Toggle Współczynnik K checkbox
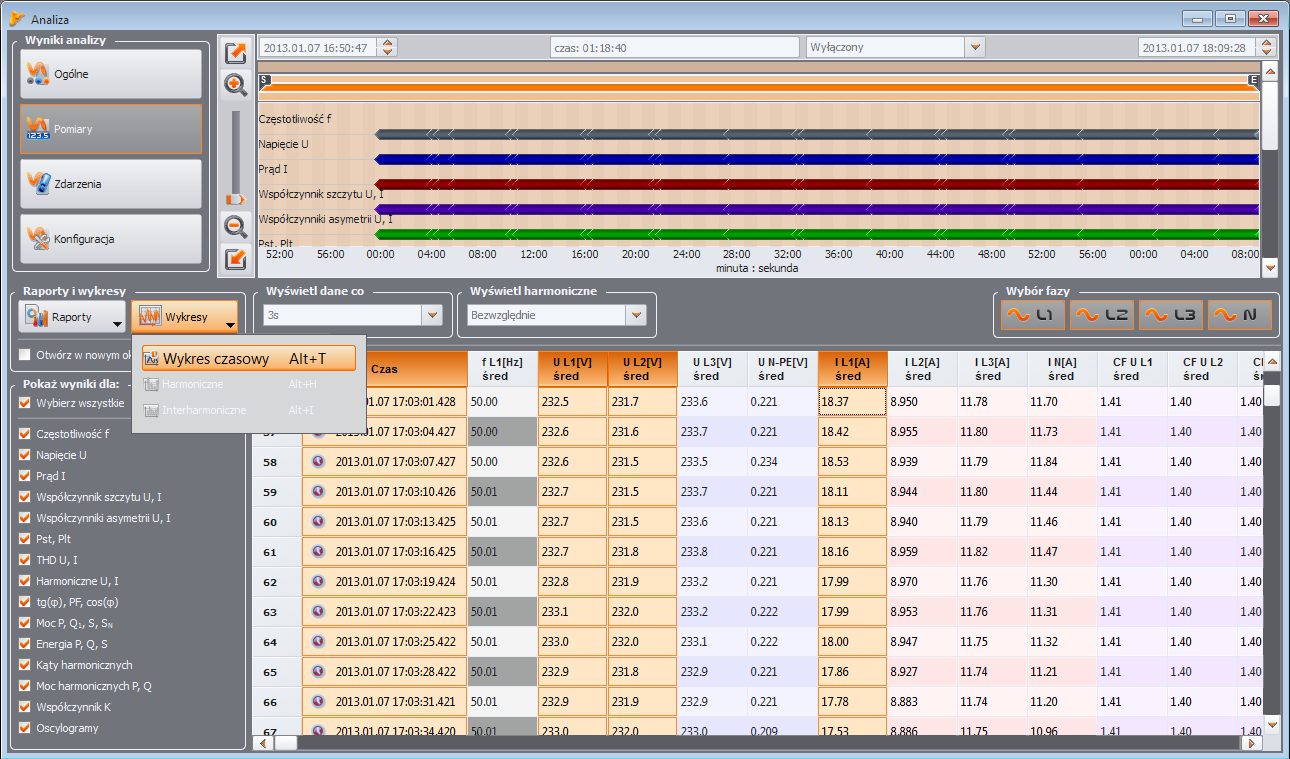This screenshot has height=759, width=1290. point(25,707)
